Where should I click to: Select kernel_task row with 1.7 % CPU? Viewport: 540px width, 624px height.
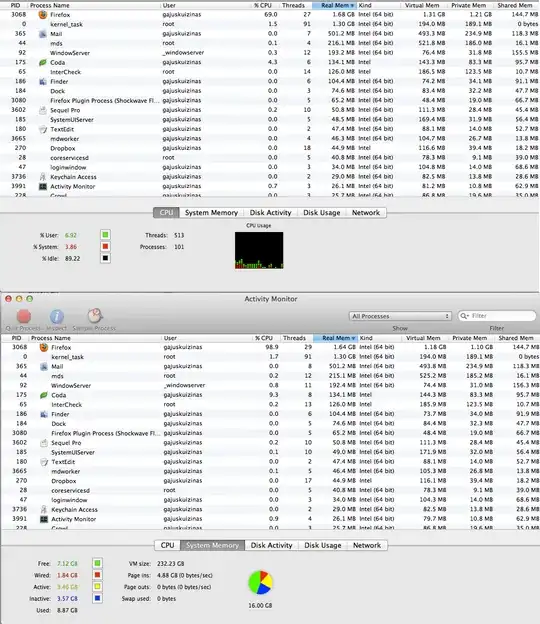tap(271, 357)
